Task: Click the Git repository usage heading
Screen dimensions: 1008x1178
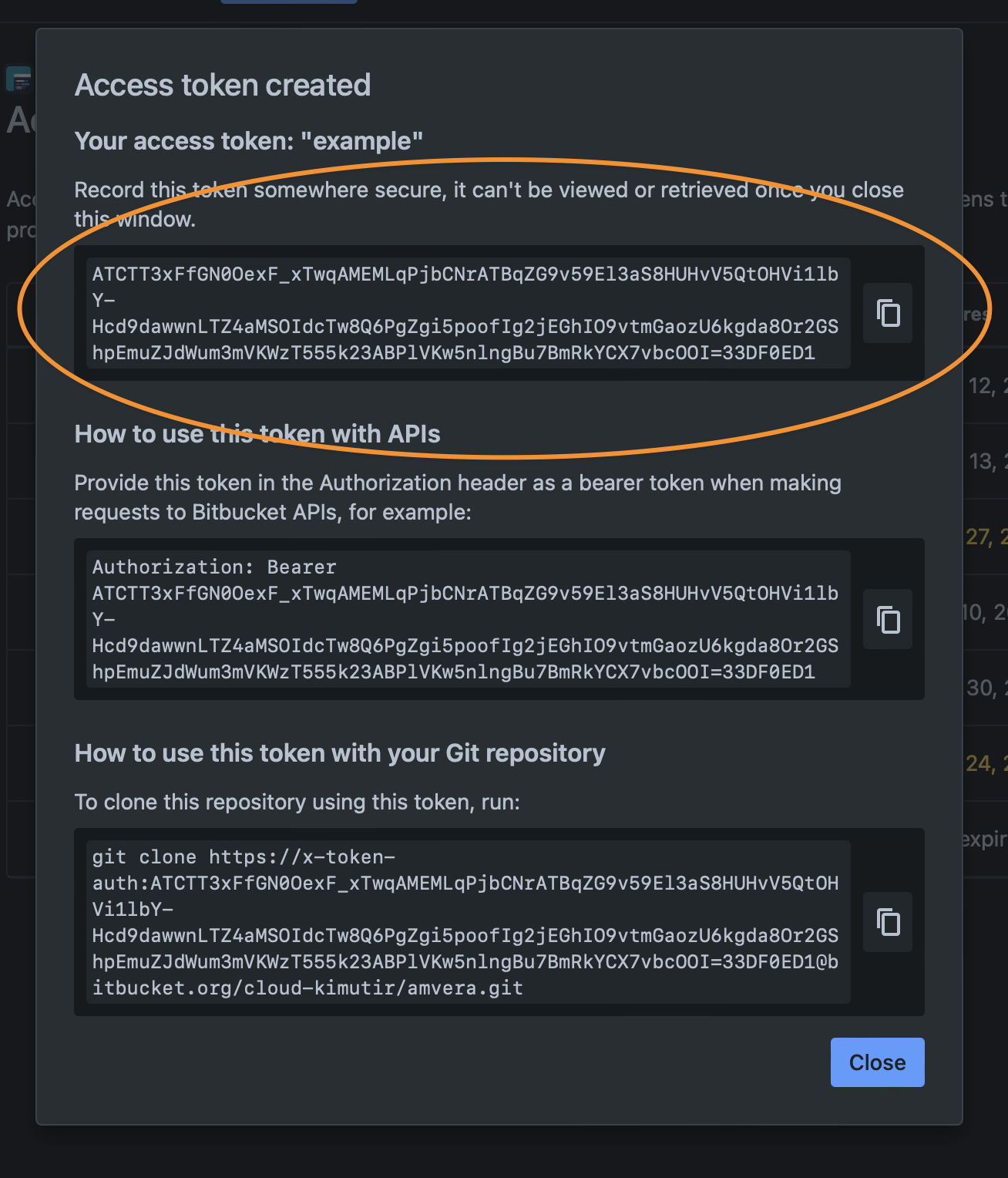Action: point(340,753)
